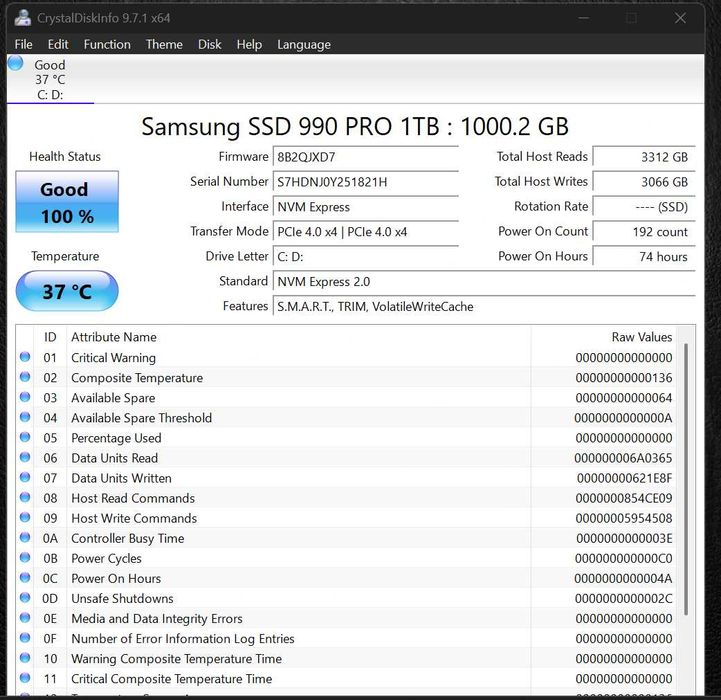Click the Drive Letter field C: D:

[366, 257]
